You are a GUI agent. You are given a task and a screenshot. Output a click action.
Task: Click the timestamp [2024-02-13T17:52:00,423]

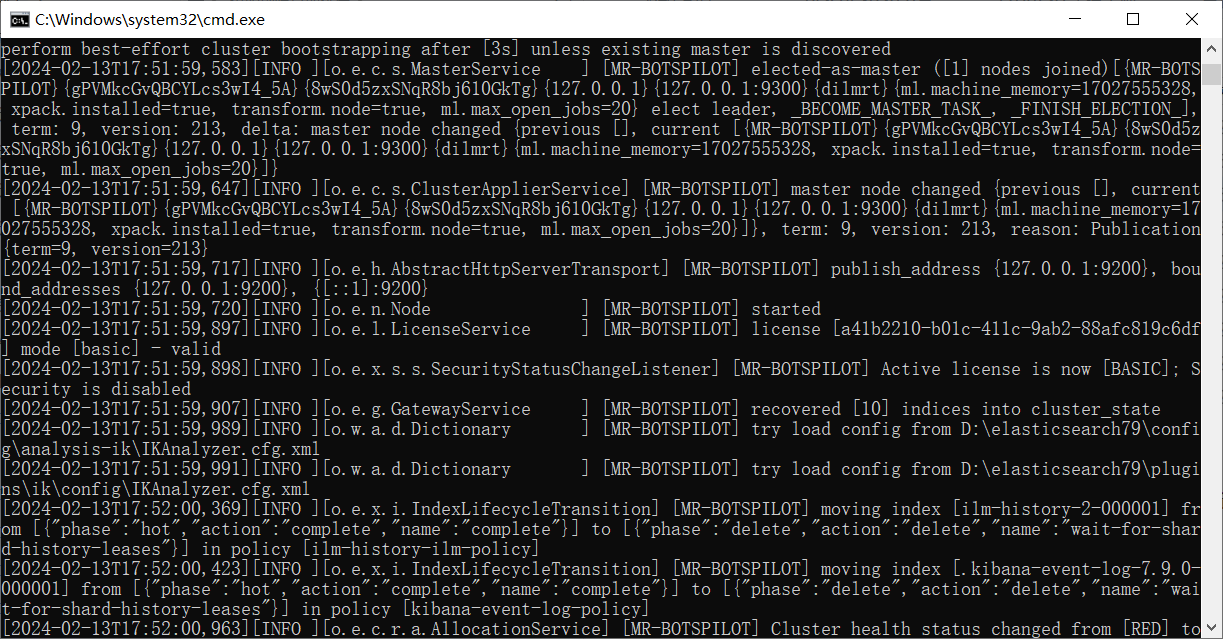126,569
